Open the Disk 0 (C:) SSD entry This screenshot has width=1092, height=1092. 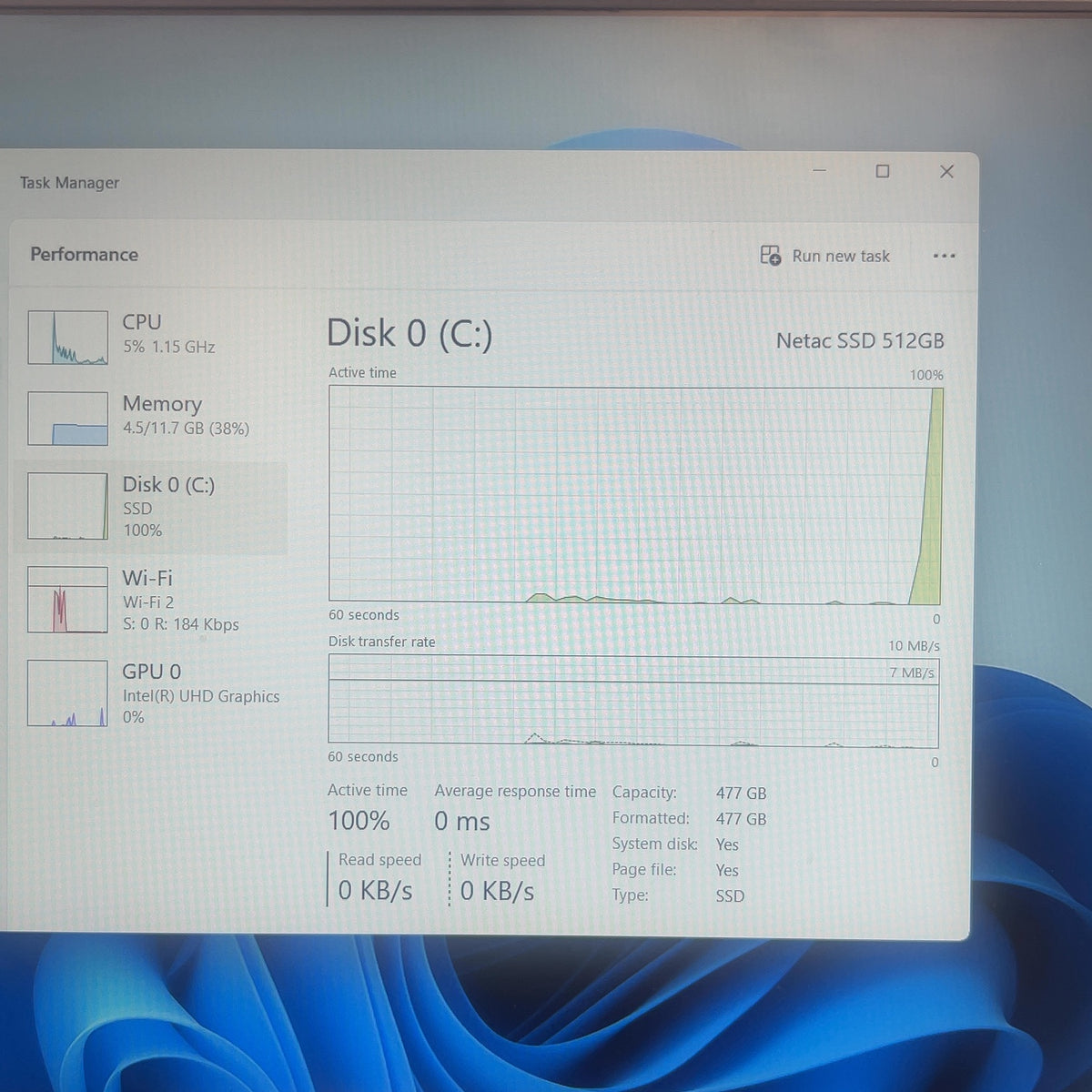tap(150, 507)
